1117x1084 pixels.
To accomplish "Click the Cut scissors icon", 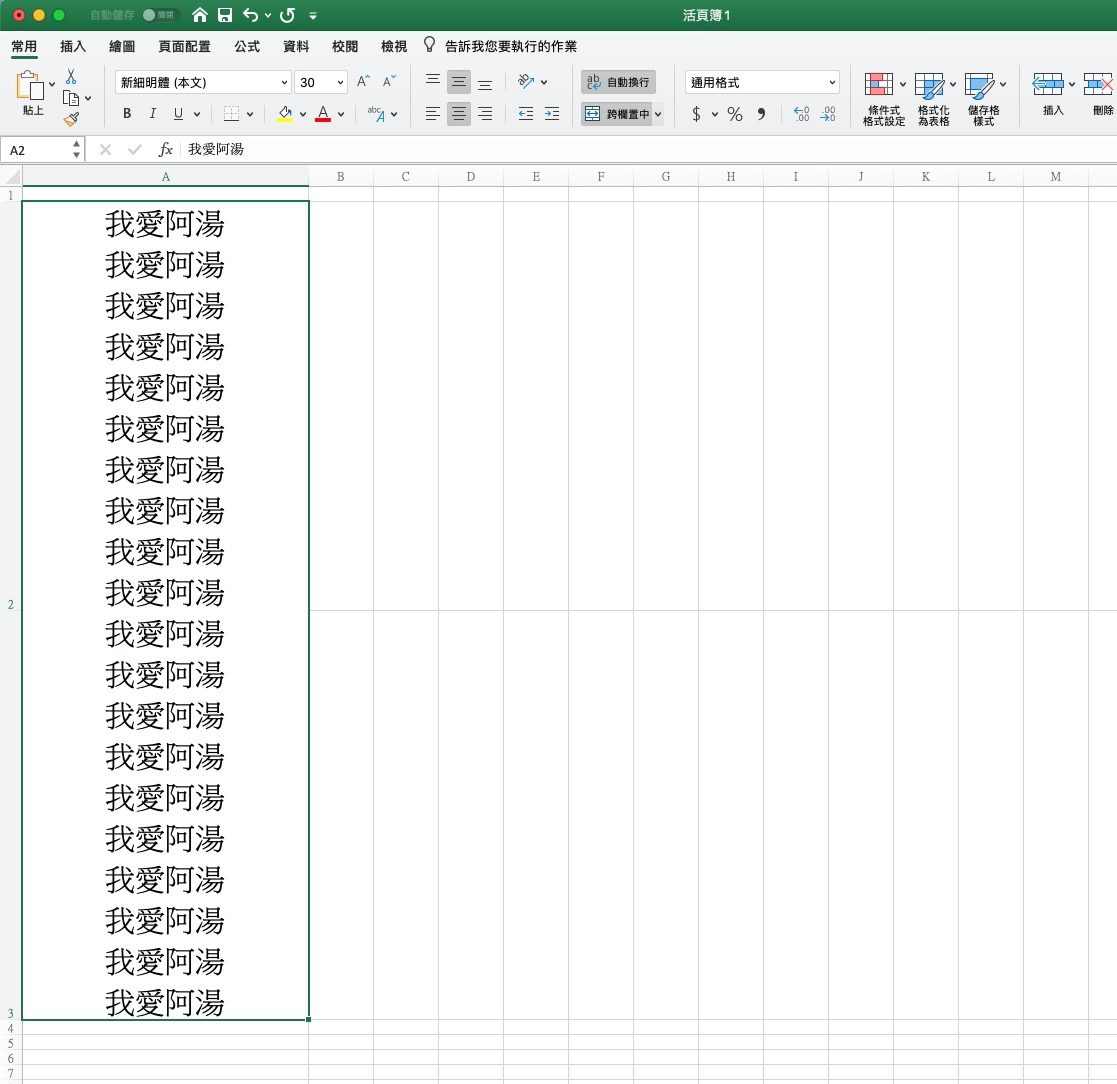I will (x=71, y=77).
